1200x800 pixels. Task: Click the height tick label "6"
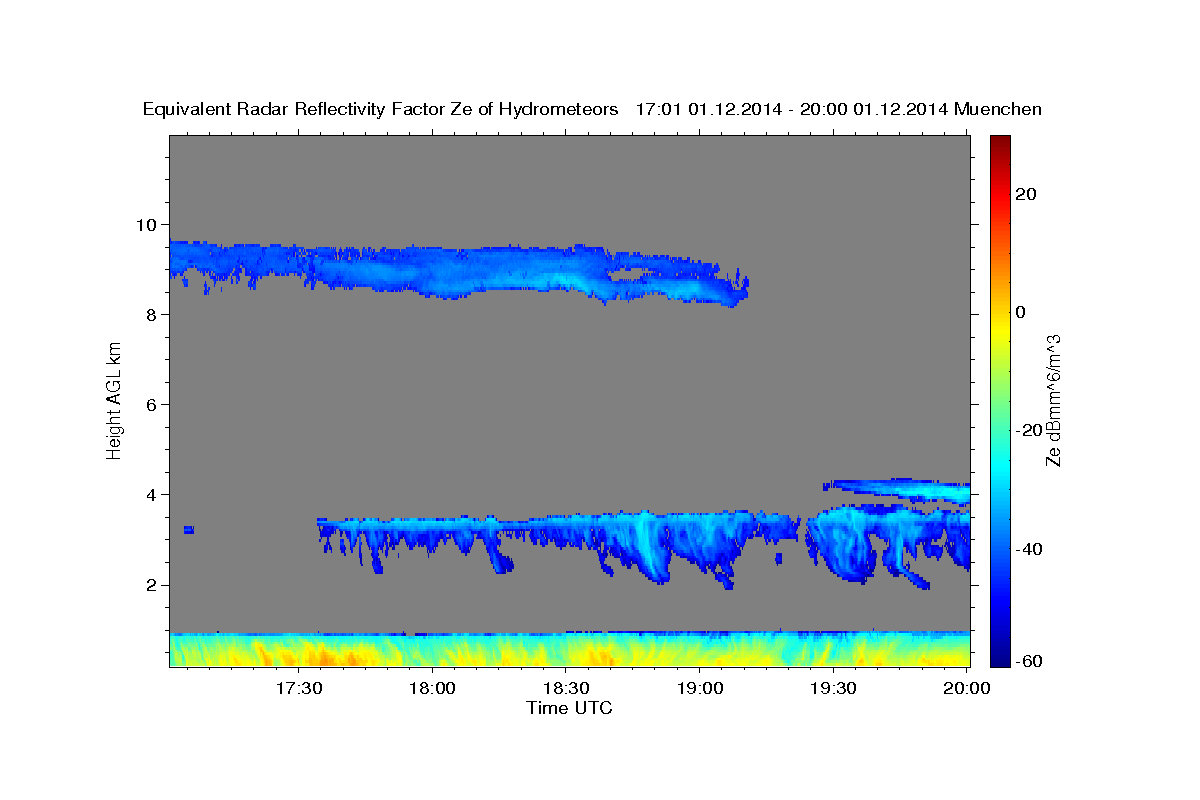click(153, 404)
